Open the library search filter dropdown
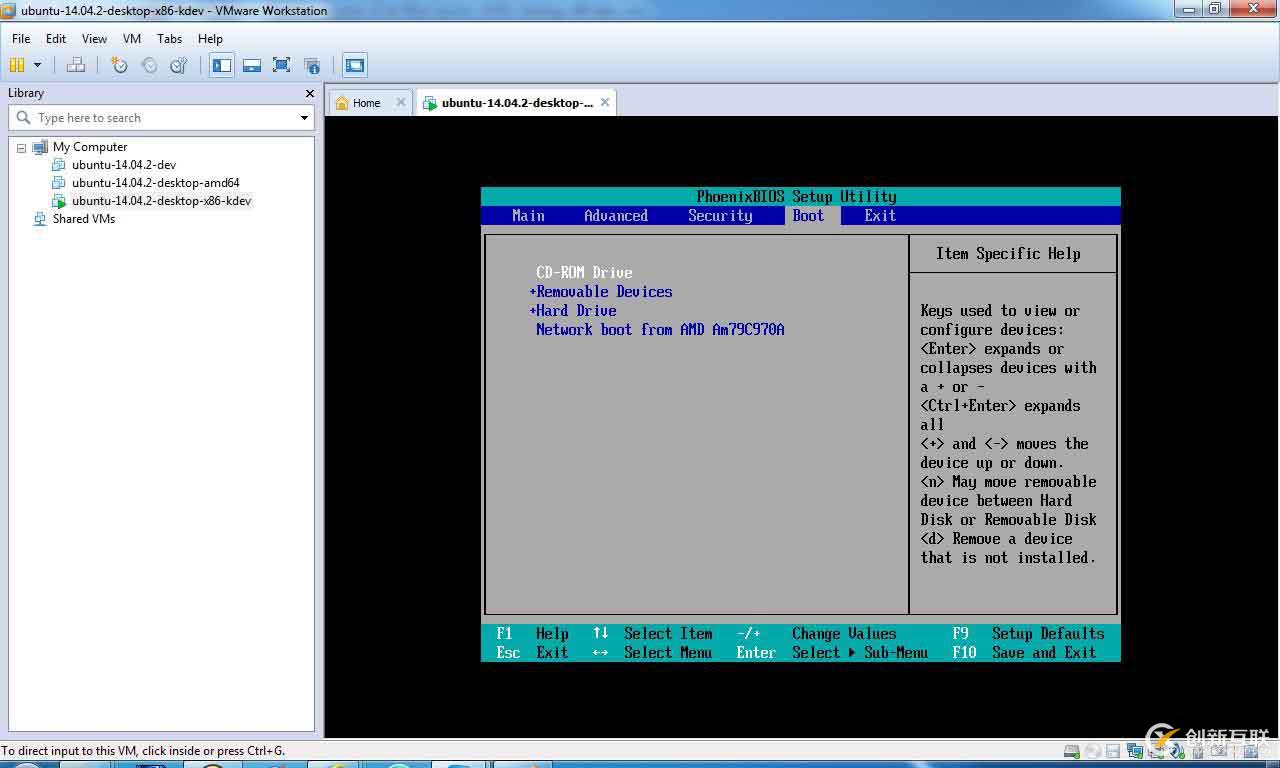The width and height of the screenshot is (1280, 768). coord(304,118)
